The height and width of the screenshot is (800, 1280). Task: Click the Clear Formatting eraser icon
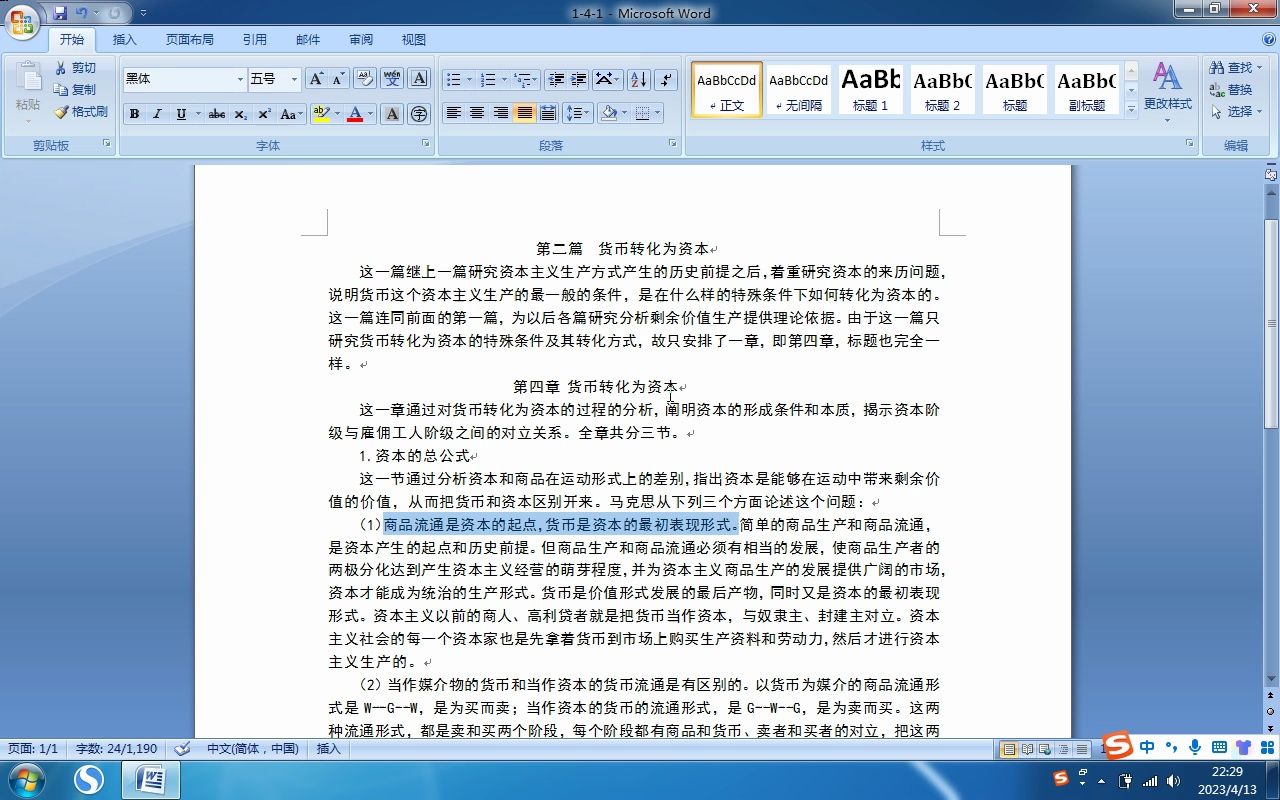click(365, 79)
